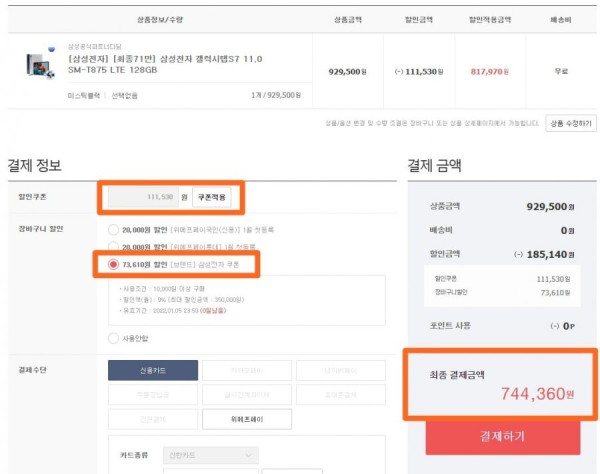Click the 상품 수정하기 button
600x474 pixels.
click(571, 123)
